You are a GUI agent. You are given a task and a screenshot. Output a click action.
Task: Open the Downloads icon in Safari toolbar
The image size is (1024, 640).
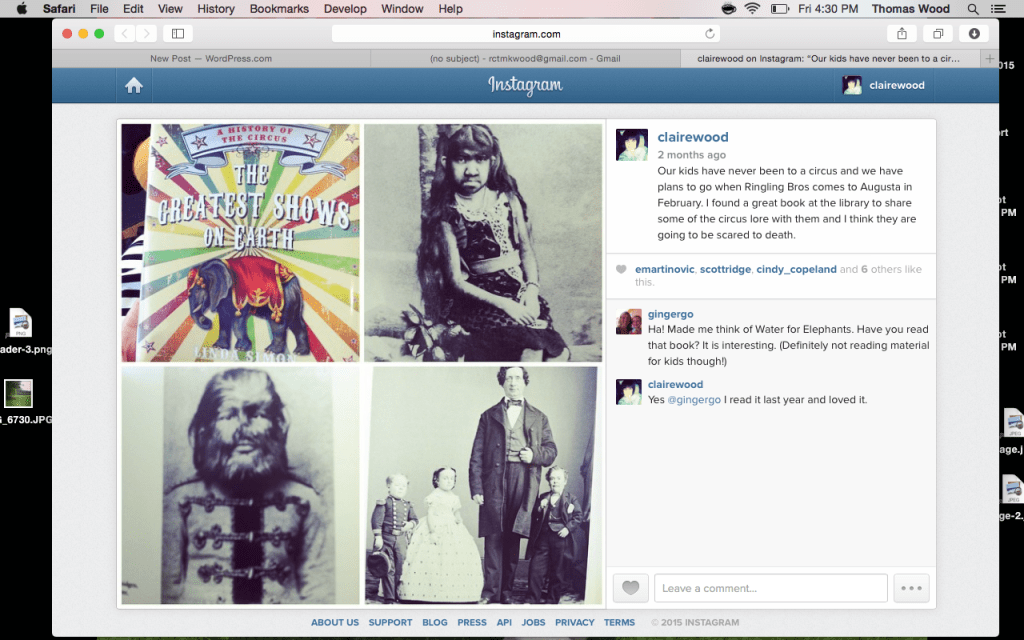(972, 32)
